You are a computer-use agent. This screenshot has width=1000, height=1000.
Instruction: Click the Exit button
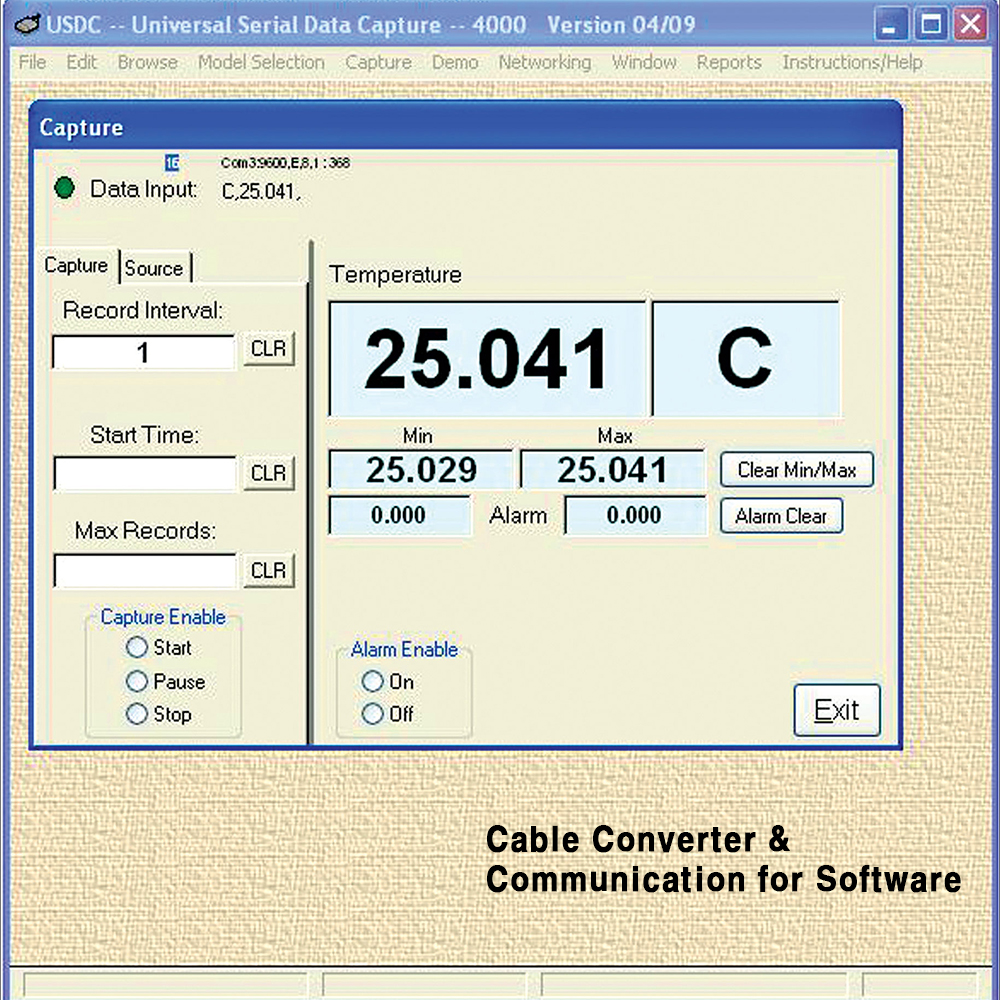pos(837,711)
